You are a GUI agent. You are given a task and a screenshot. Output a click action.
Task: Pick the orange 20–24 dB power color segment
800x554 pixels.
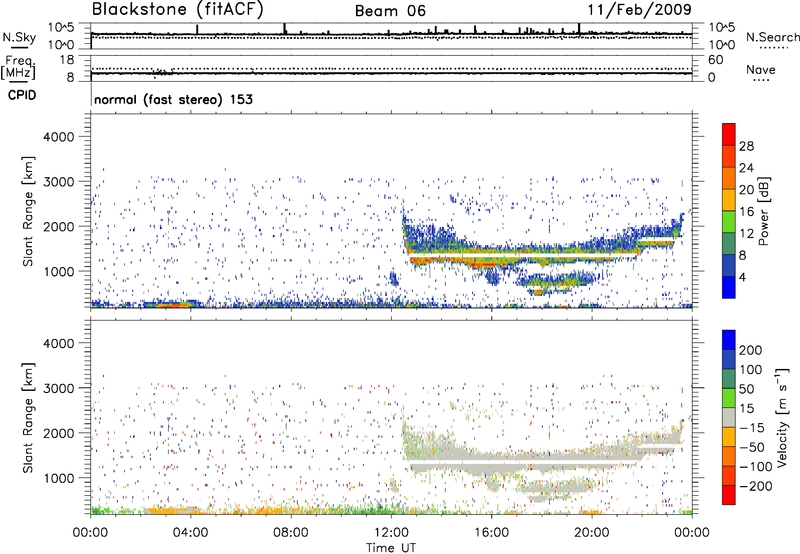729,178
